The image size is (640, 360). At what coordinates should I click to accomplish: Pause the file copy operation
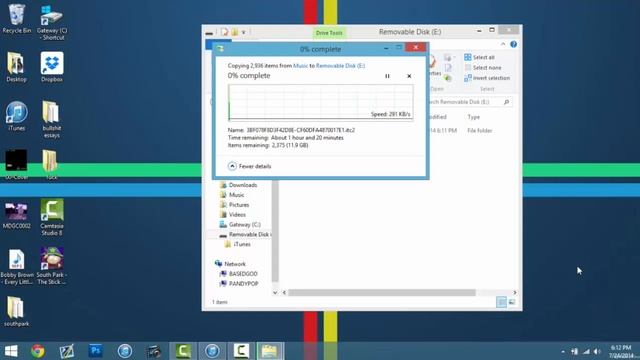click(387, 76)
